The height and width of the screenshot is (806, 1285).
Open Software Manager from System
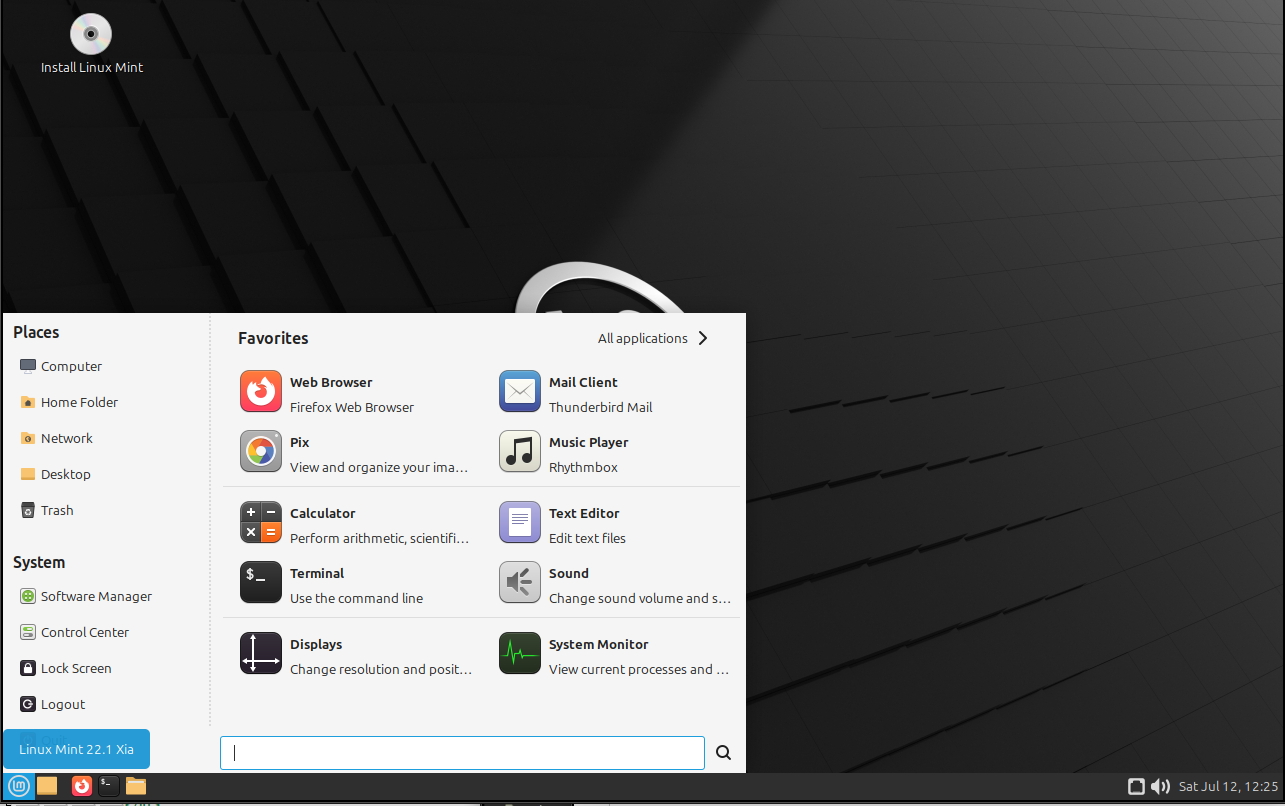[x=96, y=596]
